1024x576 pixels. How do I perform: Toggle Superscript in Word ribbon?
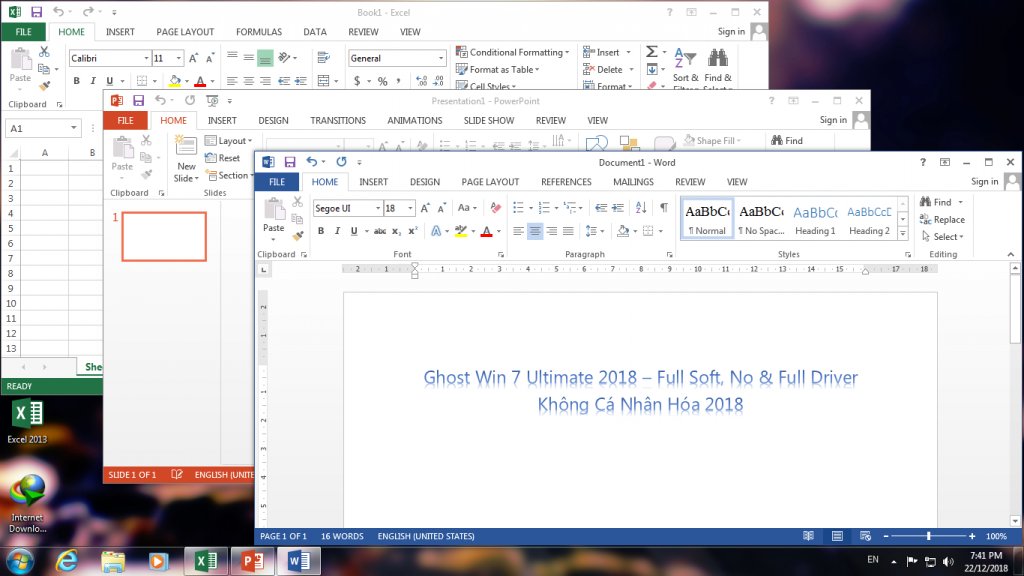413,231
